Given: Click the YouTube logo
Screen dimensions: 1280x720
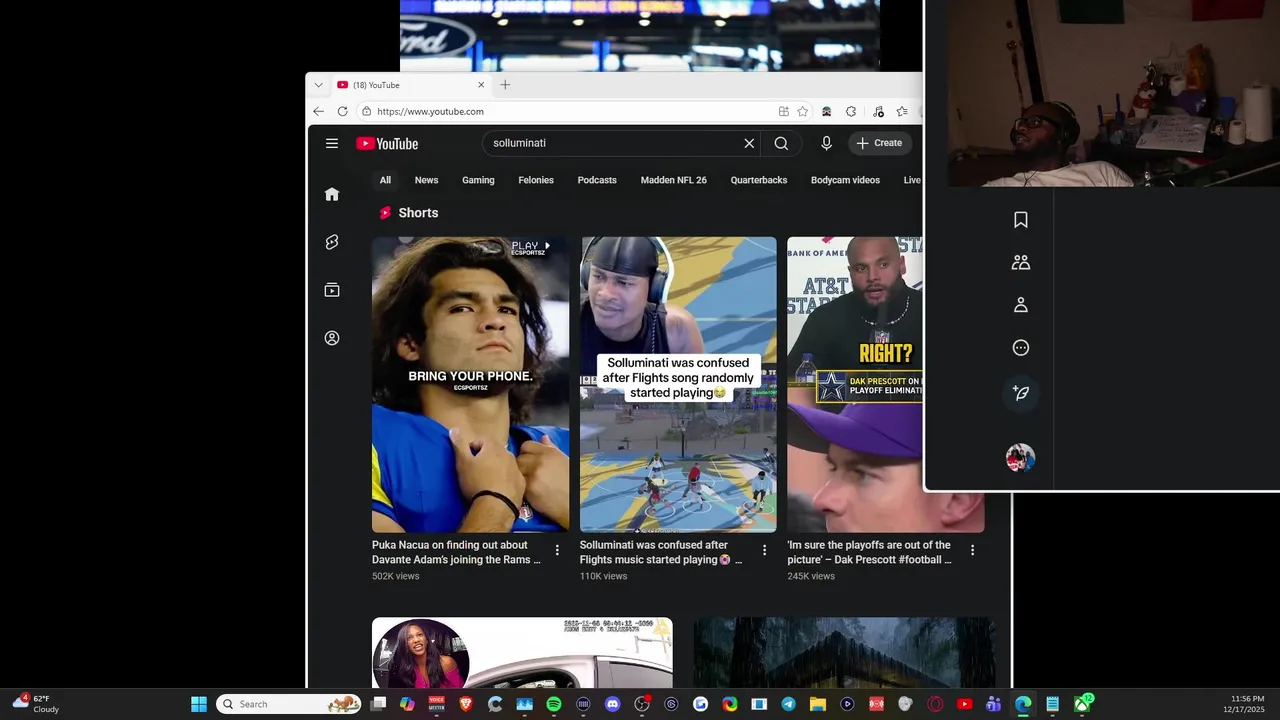Looking at the screenshot, I should (x=387, y=143).
